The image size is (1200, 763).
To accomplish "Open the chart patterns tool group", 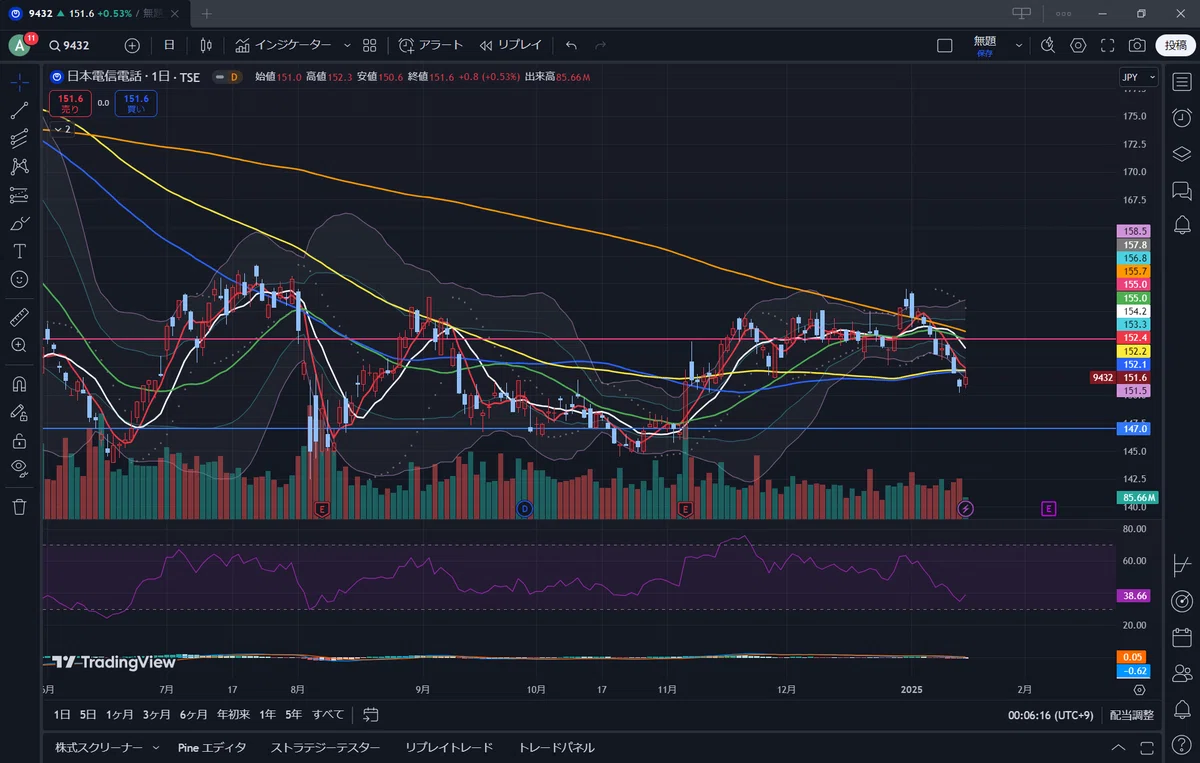I will (x=19, y=167).
